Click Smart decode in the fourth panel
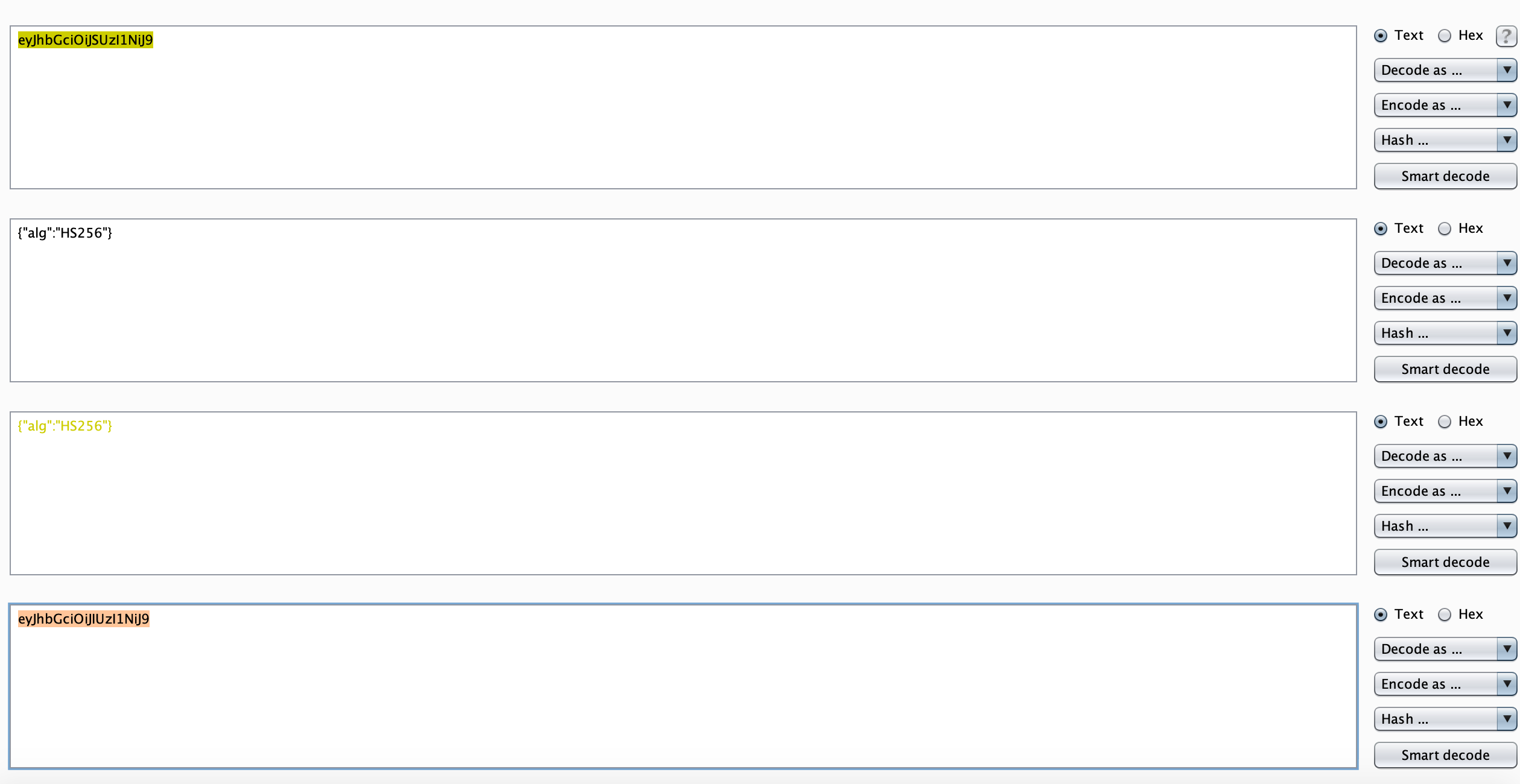1520x784 pixels. point(1445,755)
